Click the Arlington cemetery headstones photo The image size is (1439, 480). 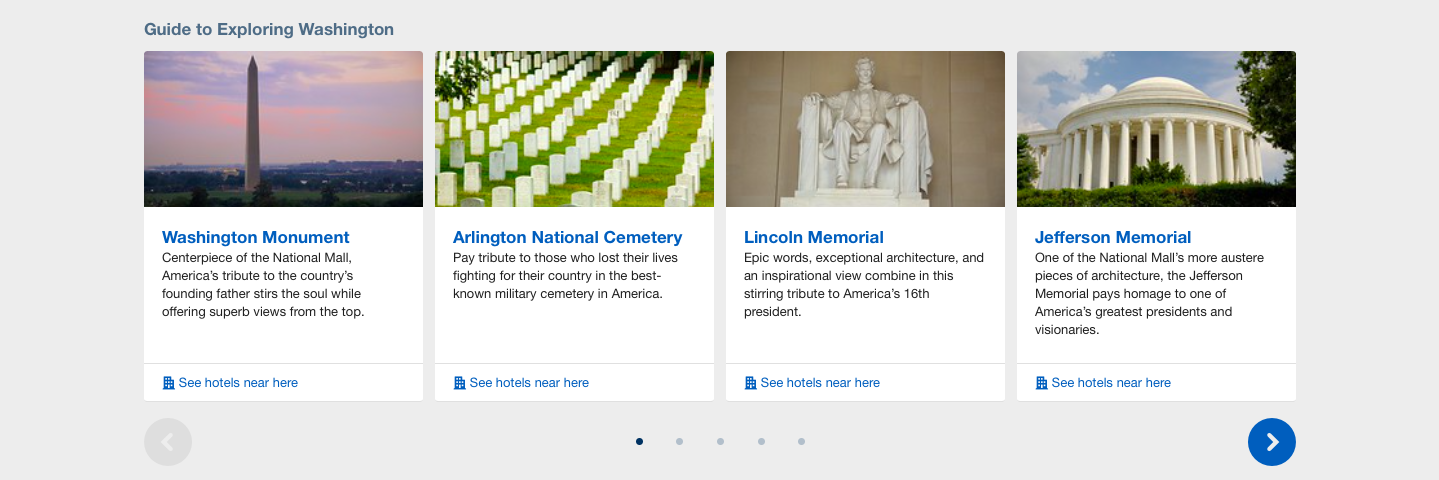(574, 129)
